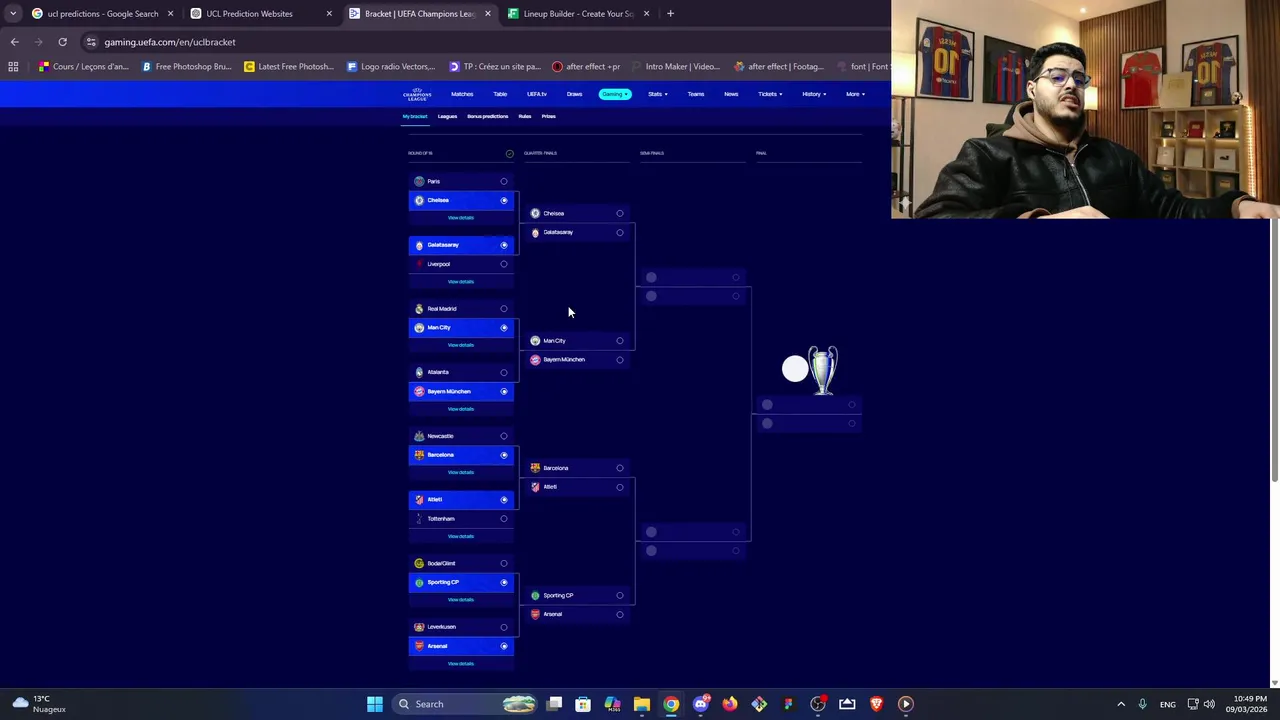Click the Windows taskbar Search box
The width and height of the screenshot is (1280, 720).
(x=465, y=704)
